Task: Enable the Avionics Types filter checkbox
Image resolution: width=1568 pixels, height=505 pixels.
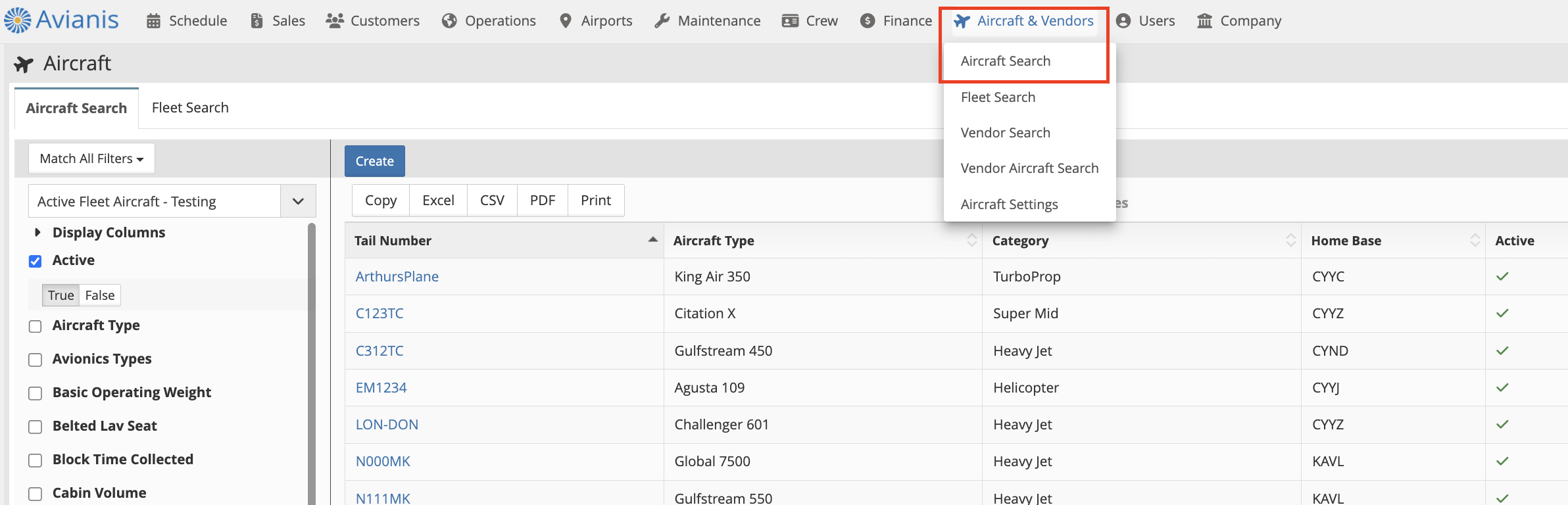Action: point(36,360)
